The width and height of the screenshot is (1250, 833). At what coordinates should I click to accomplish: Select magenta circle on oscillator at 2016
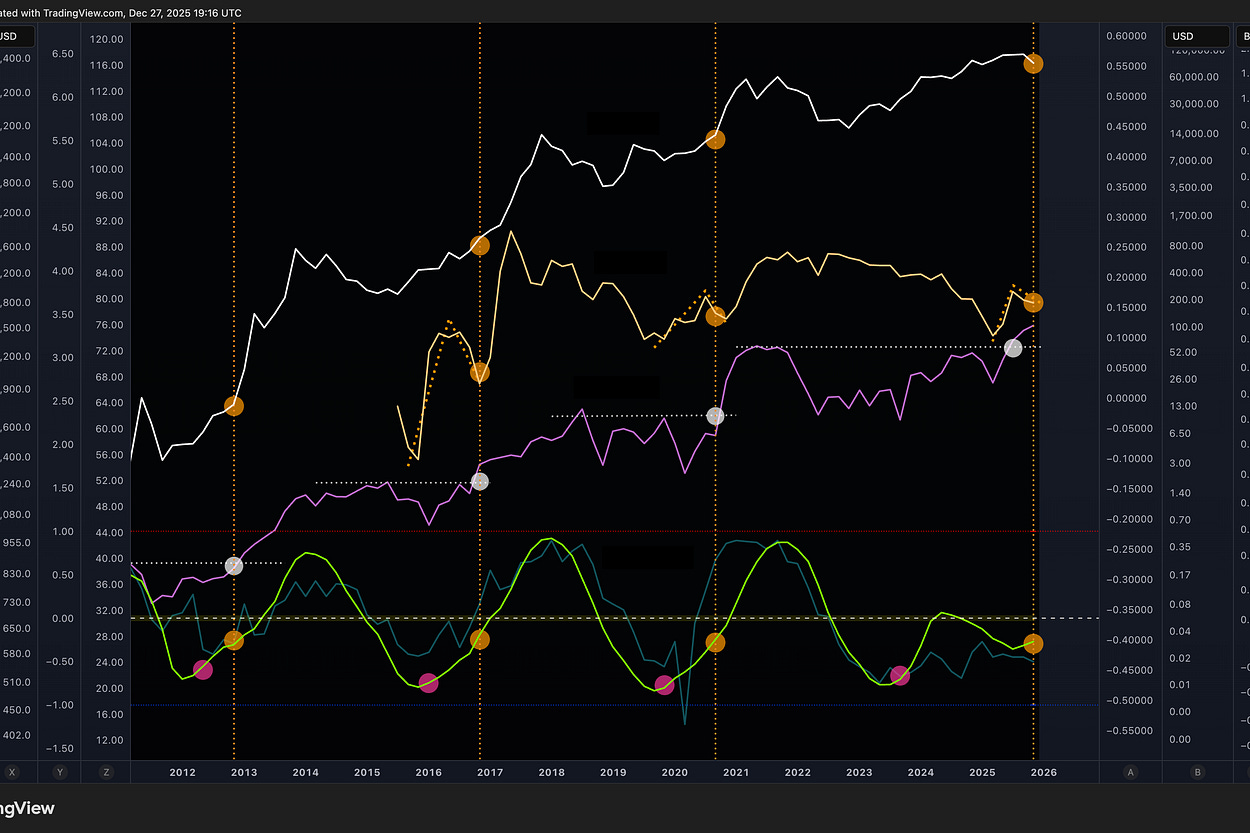click(428, 683)
